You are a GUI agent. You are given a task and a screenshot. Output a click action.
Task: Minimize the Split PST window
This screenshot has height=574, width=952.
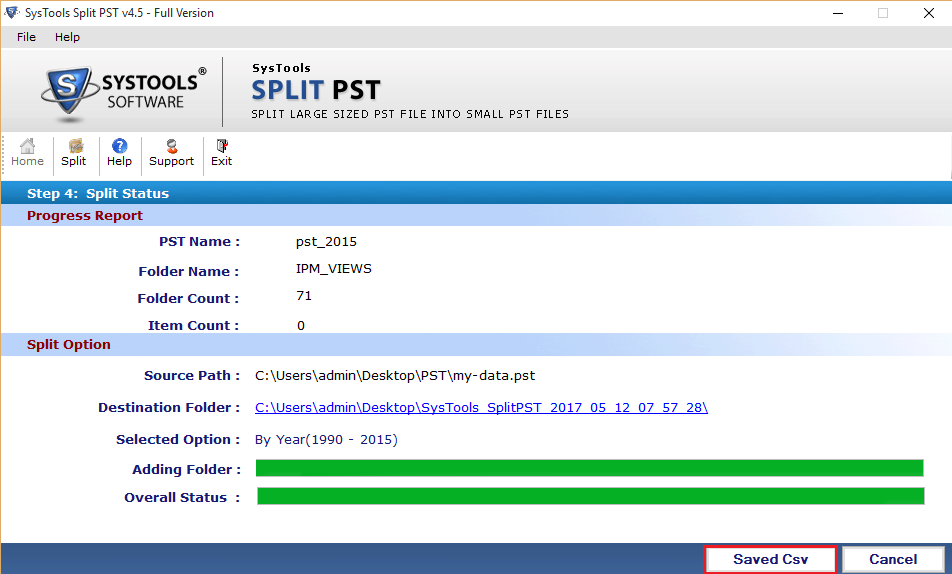point(838,13)
